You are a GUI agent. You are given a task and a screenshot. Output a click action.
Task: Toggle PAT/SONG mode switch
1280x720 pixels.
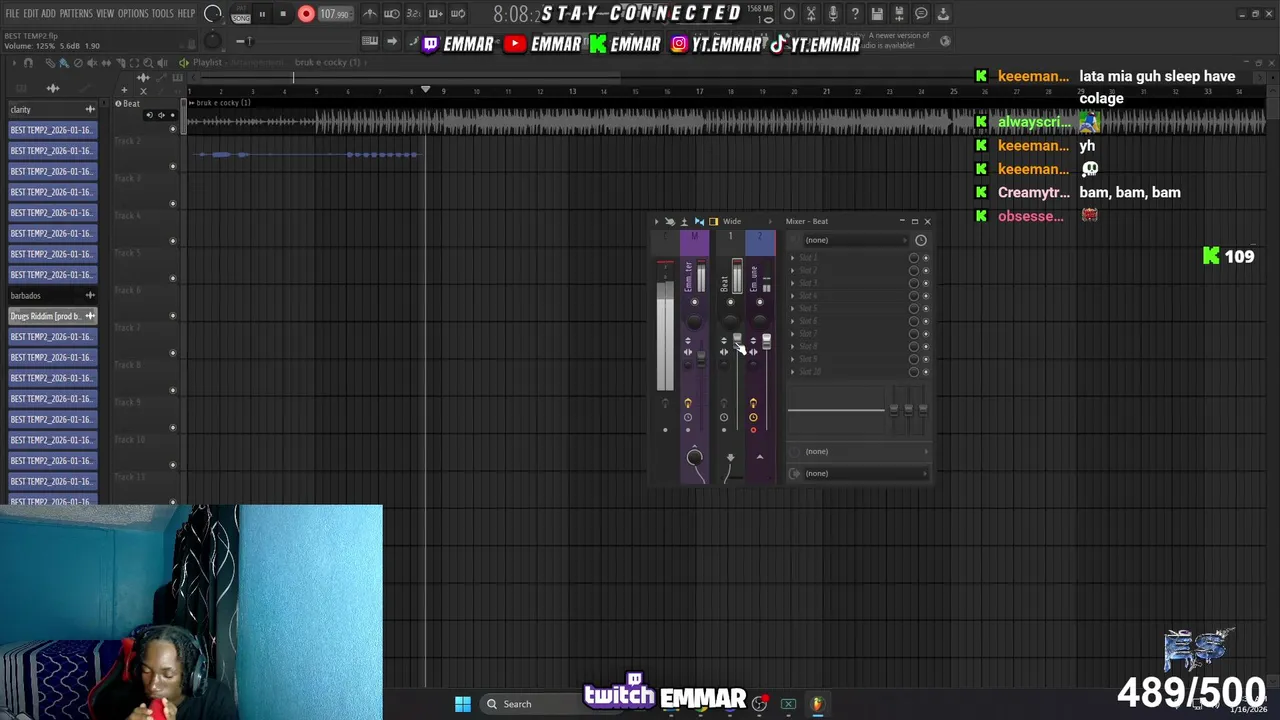click(241, 14)
